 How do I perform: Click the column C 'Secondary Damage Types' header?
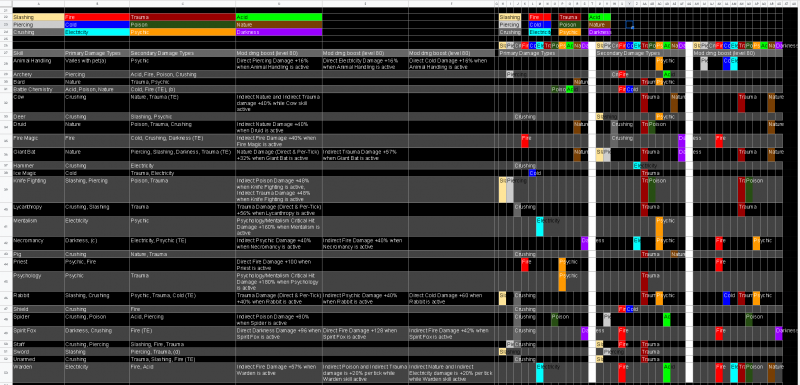(x=183, y=53)
